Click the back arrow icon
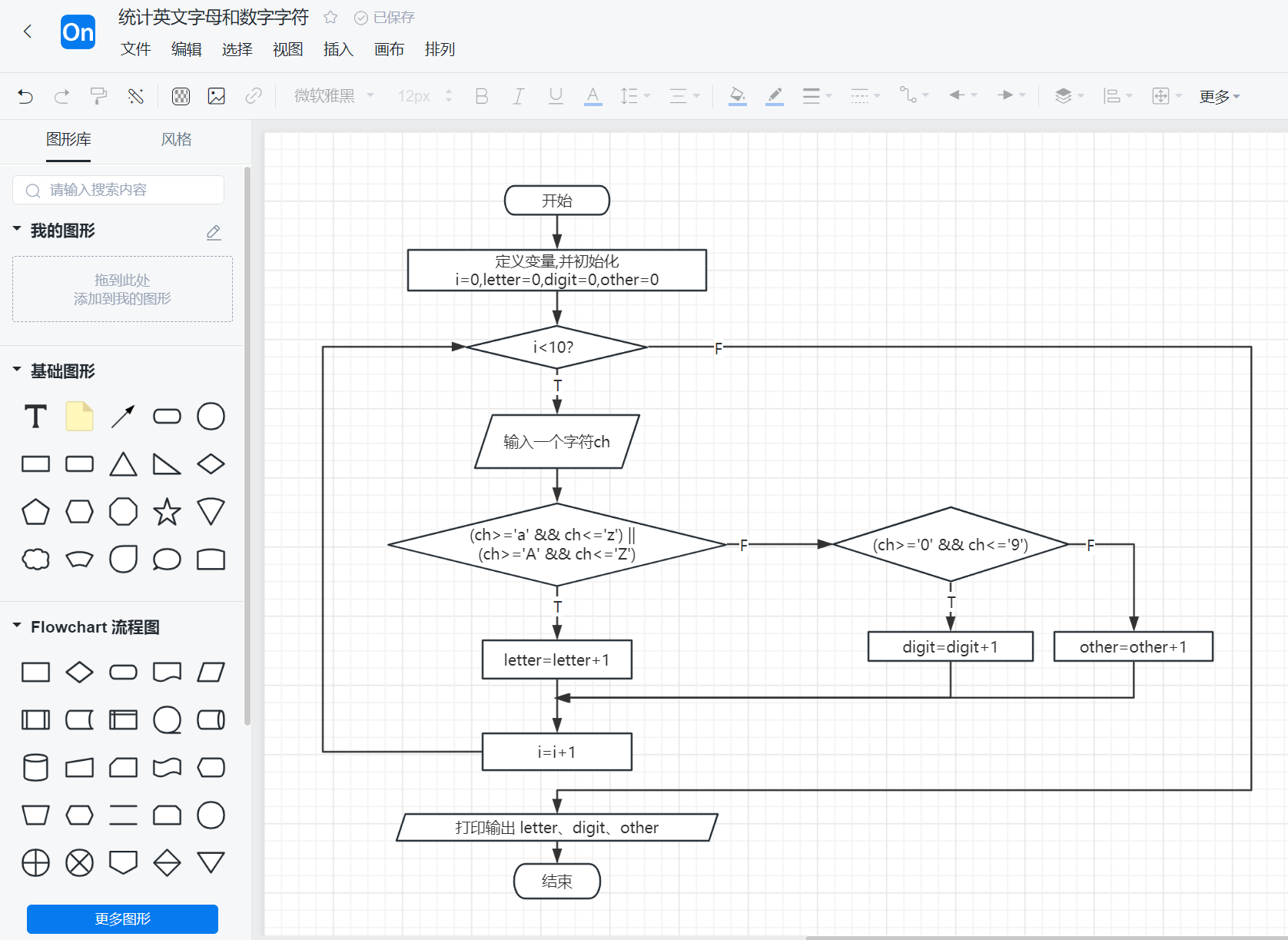This screenshot has height=940, width=1288. (28, 32)
